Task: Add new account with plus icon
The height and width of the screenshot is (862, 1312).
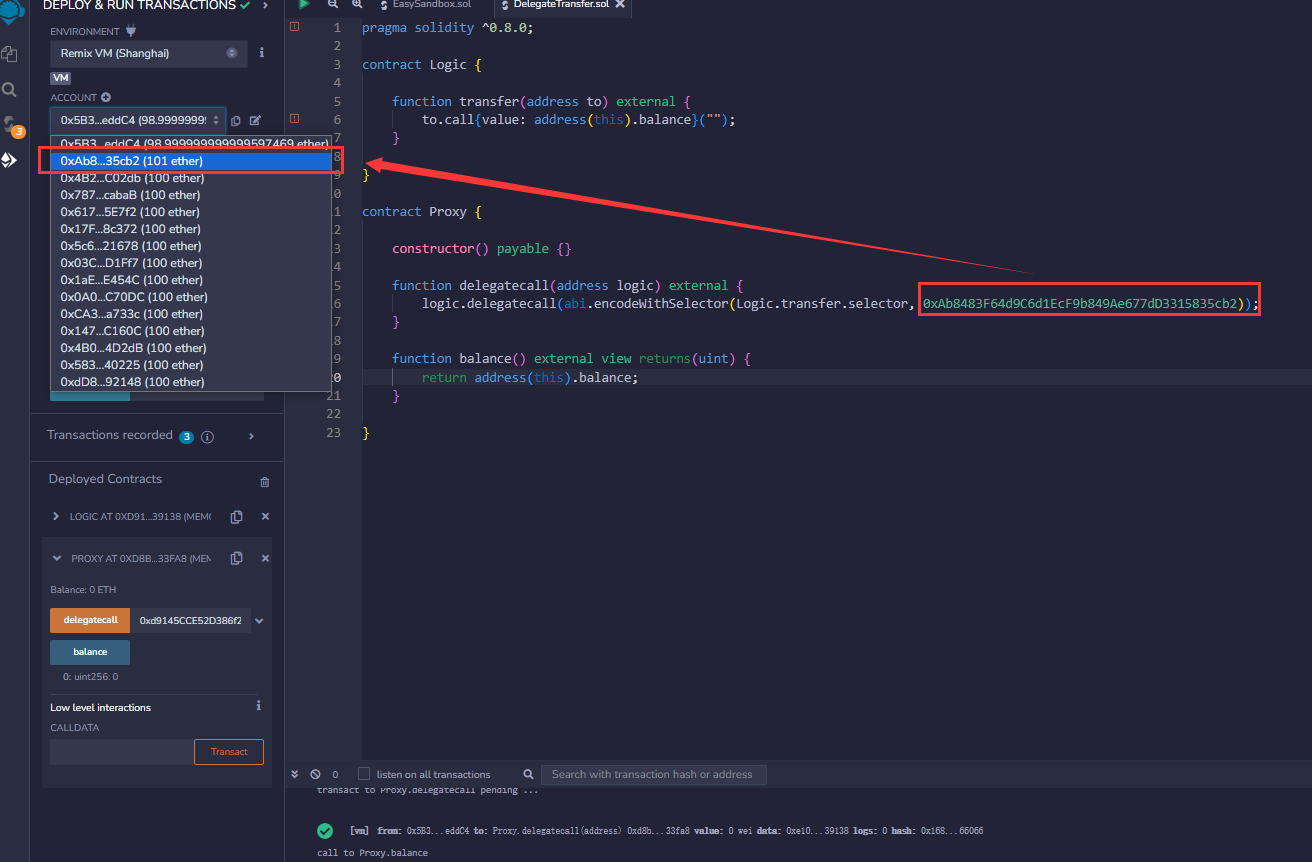Action: tap(106, 97)
